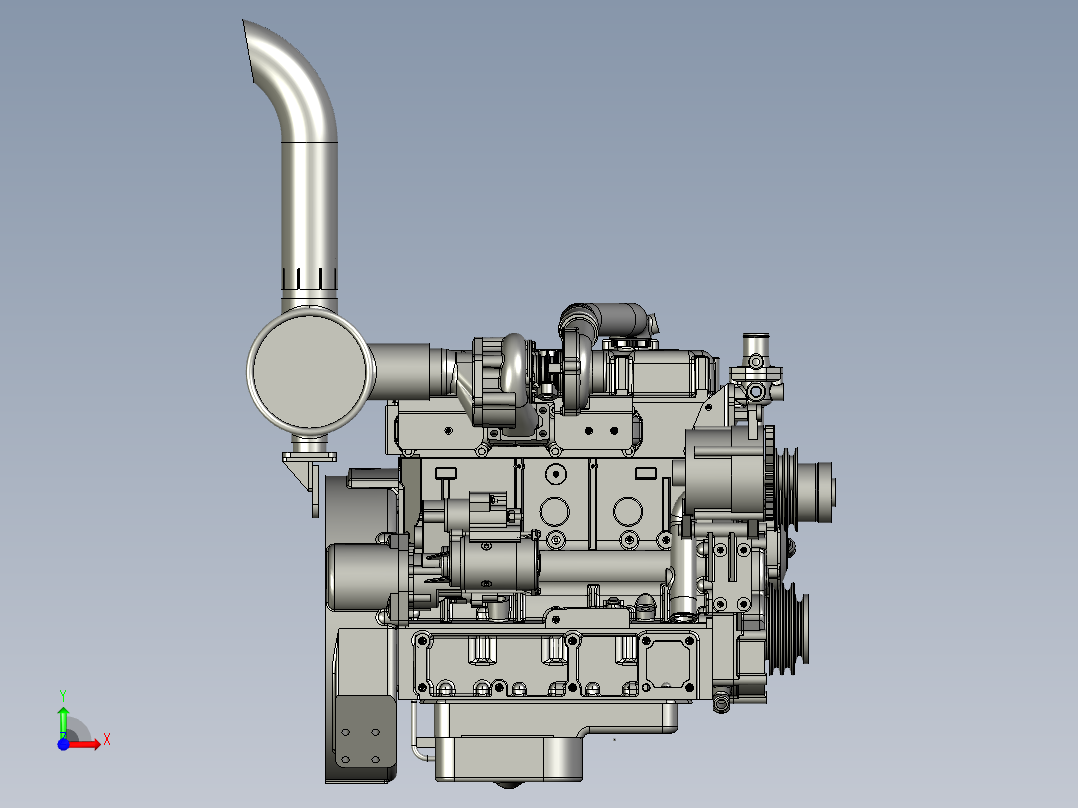Select the round muffler end cap
The image size is (1078, 808).
pyautogui.click(x=310, y=370)
